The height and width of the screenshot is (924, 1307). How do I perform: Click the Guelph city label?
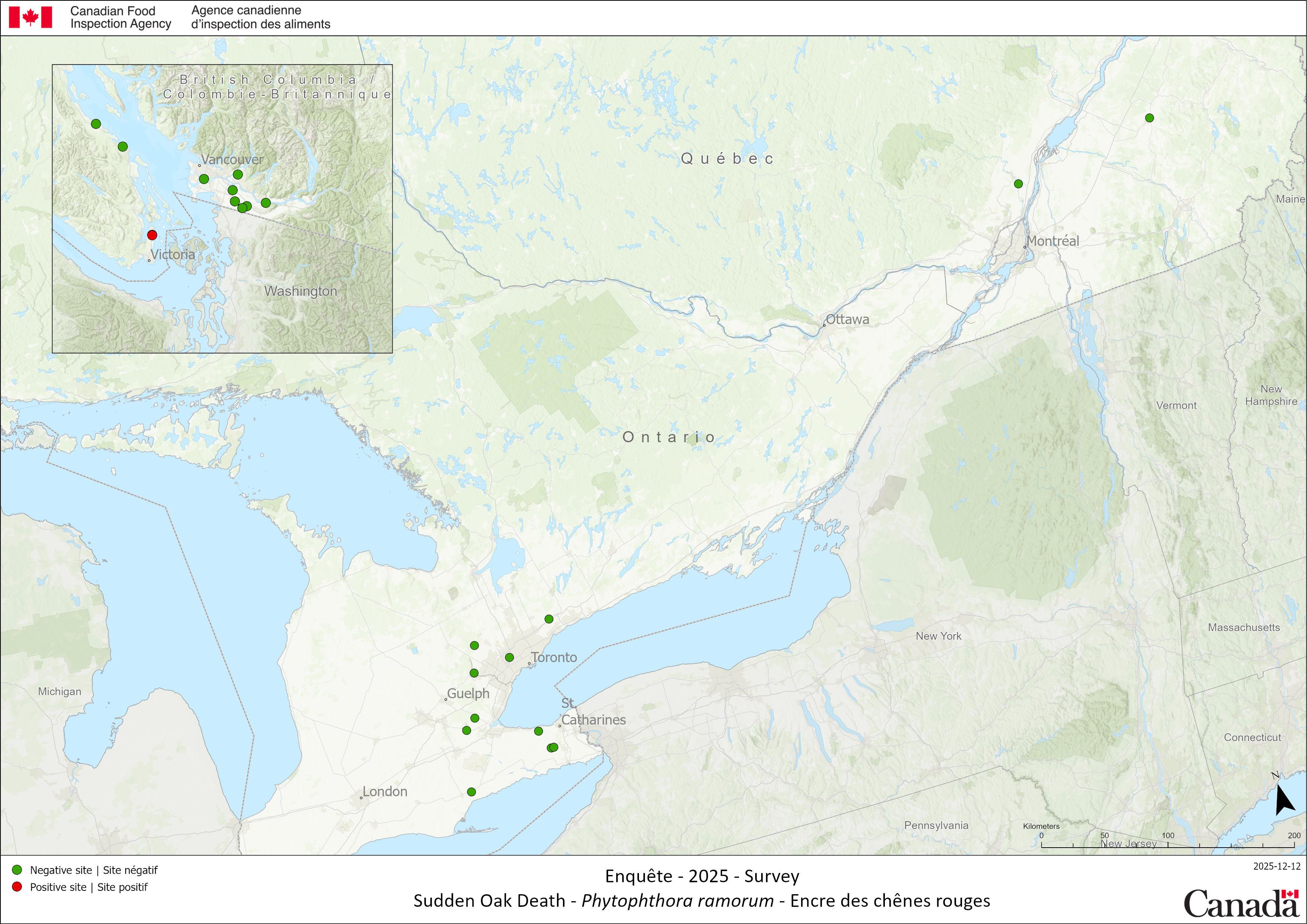coord(468,693)
